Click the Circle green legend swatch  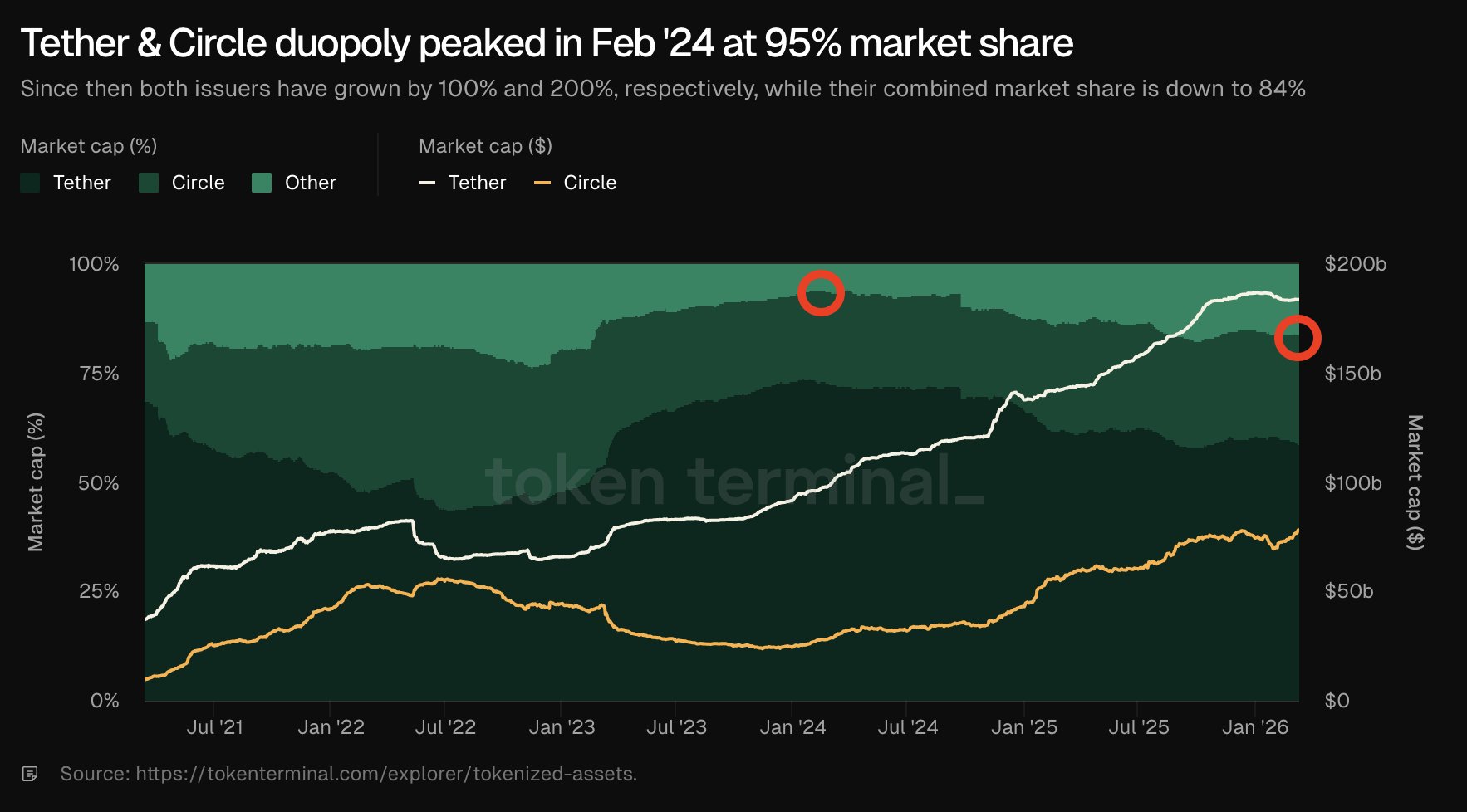(150, 183)
